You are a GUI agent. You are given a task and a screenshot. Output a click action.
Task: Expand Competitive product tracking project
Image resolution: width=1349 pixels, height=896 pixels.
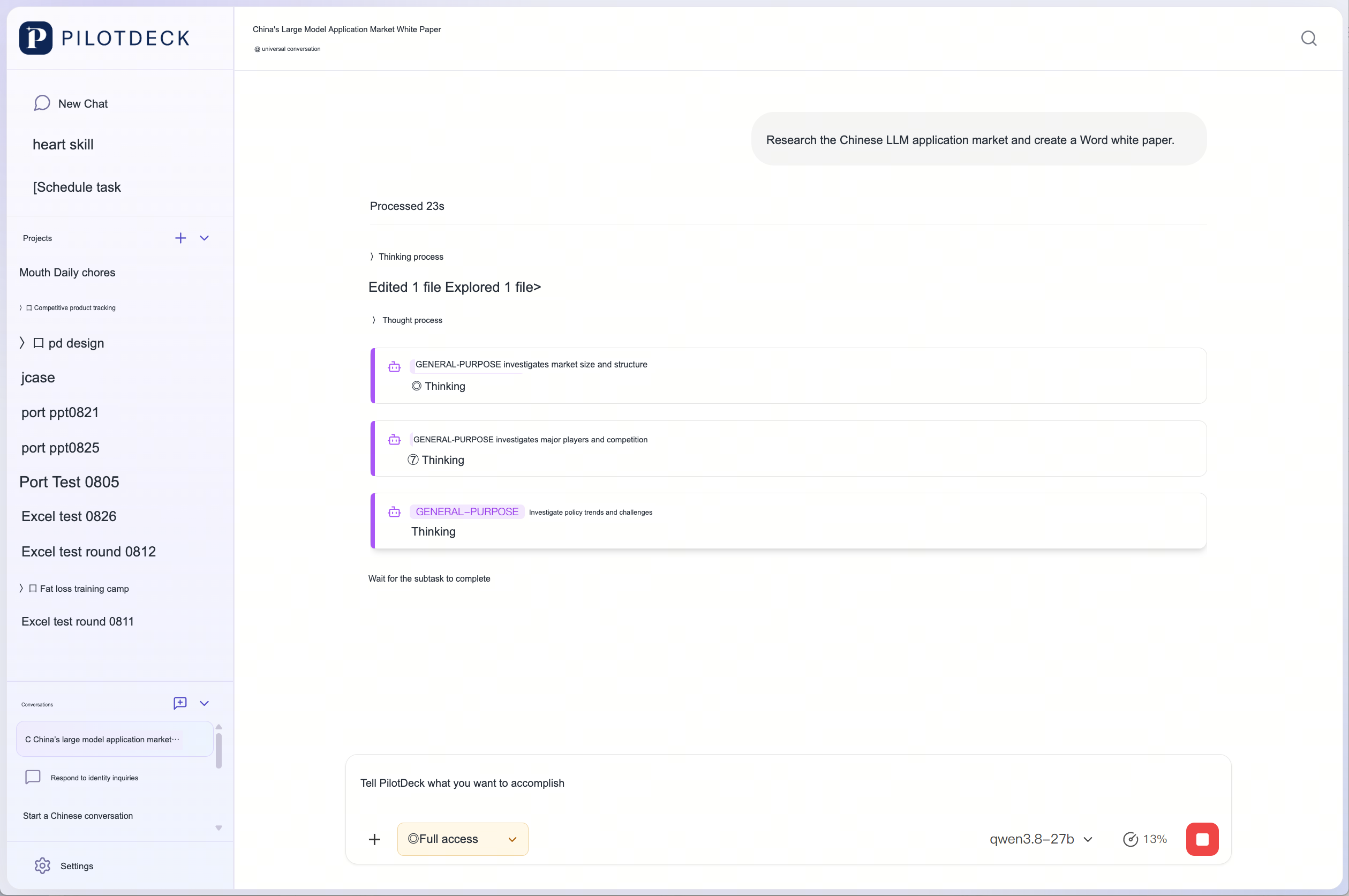pos(20,307)
